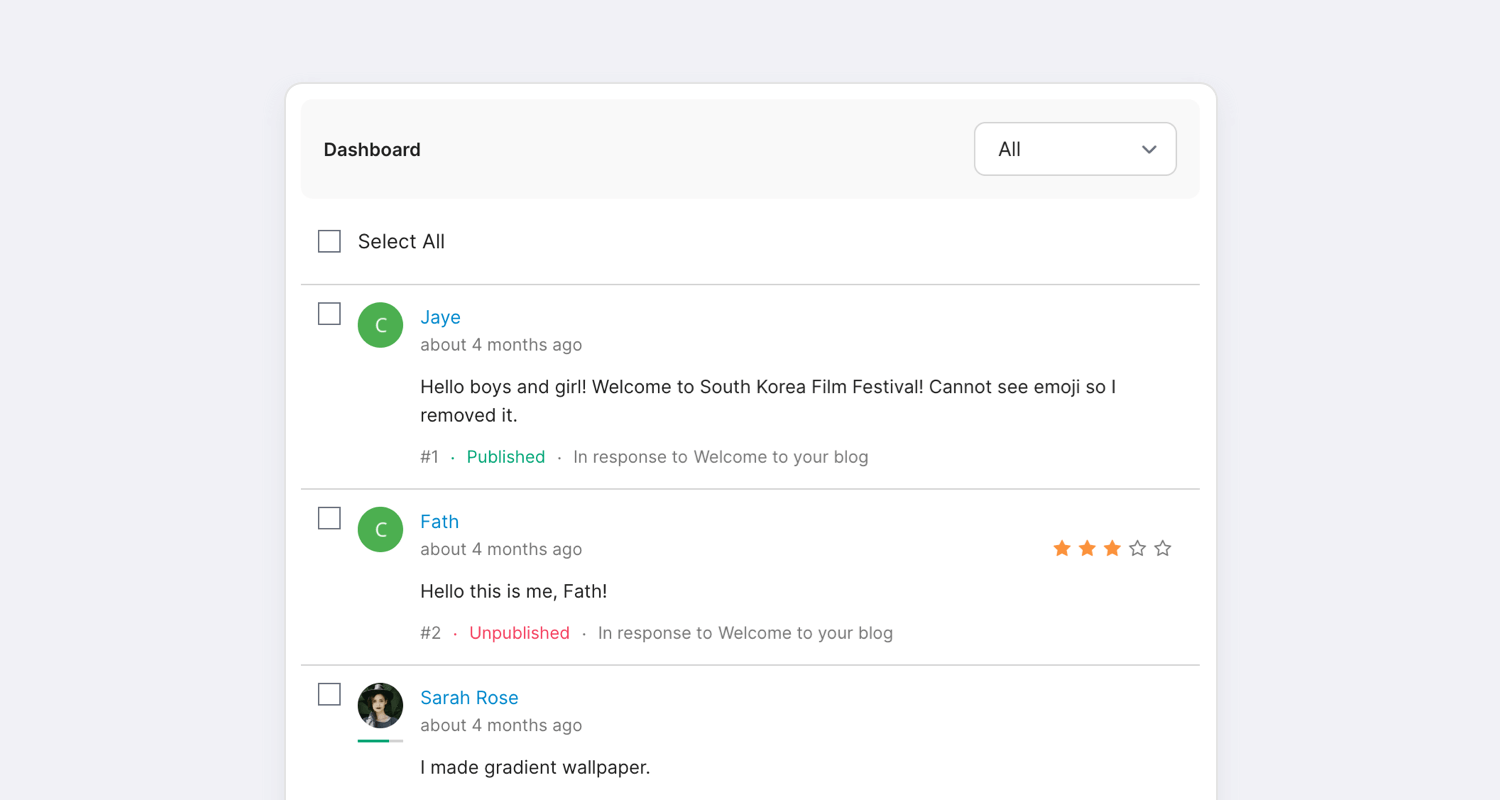
Task: Click the progress bar under Sarah Rose's avatar
Action: pyautogui.click(x=380, y=740)
